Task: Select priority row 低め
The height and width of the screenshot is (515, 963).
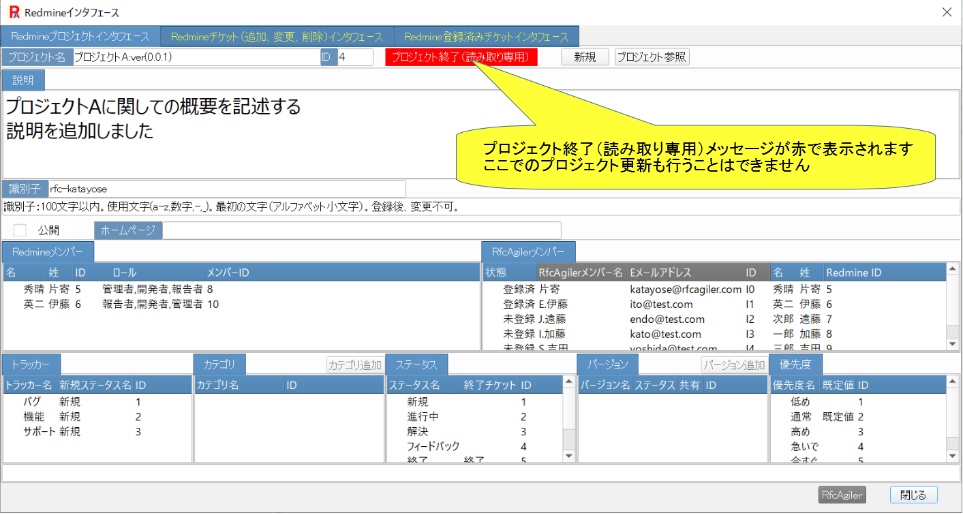Action: pyautogui.click(x=858, y=402)
